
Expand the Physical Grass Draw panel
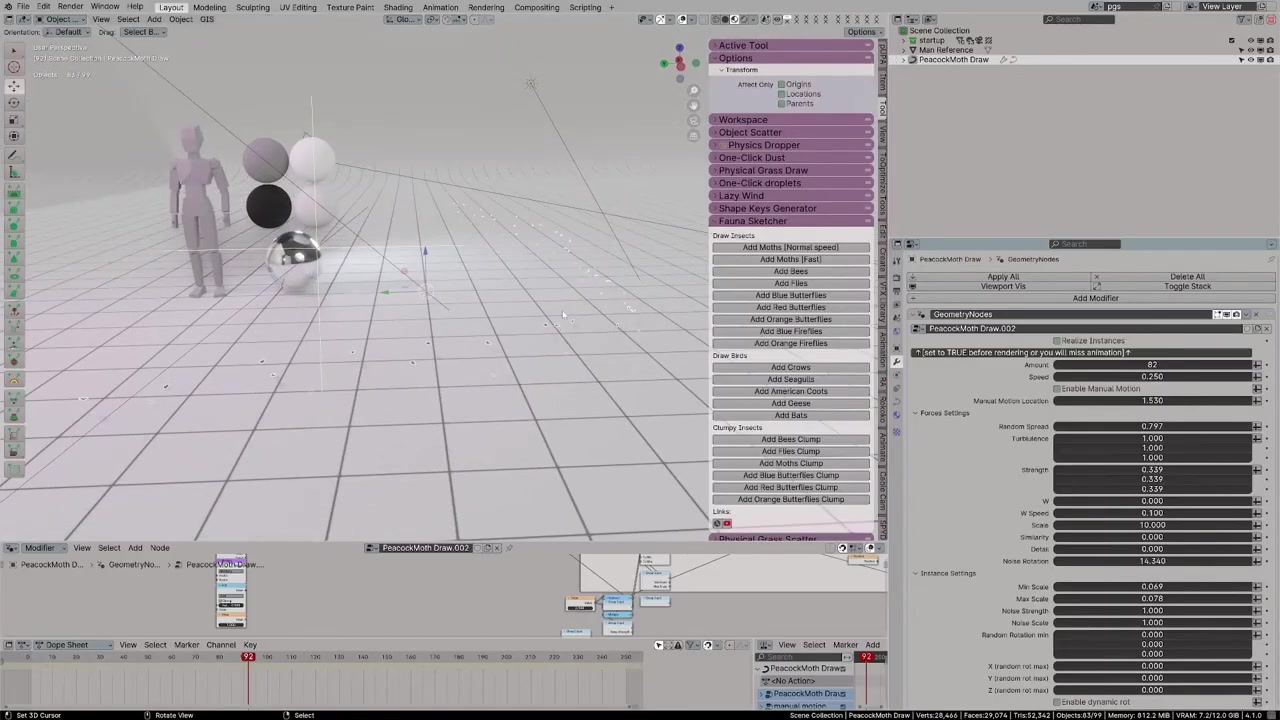(791, 170)
